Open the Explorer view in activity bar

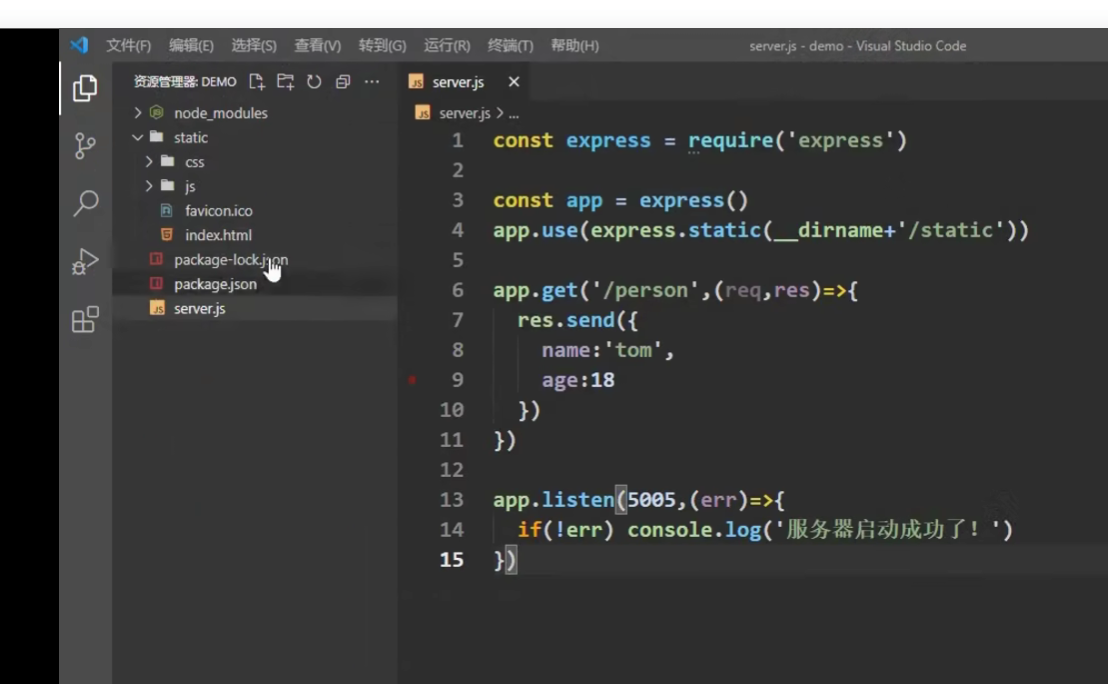pos(85,88)
